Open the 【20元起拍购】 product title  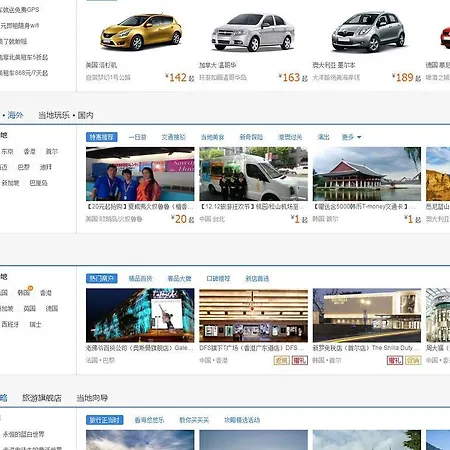[140, 207]
